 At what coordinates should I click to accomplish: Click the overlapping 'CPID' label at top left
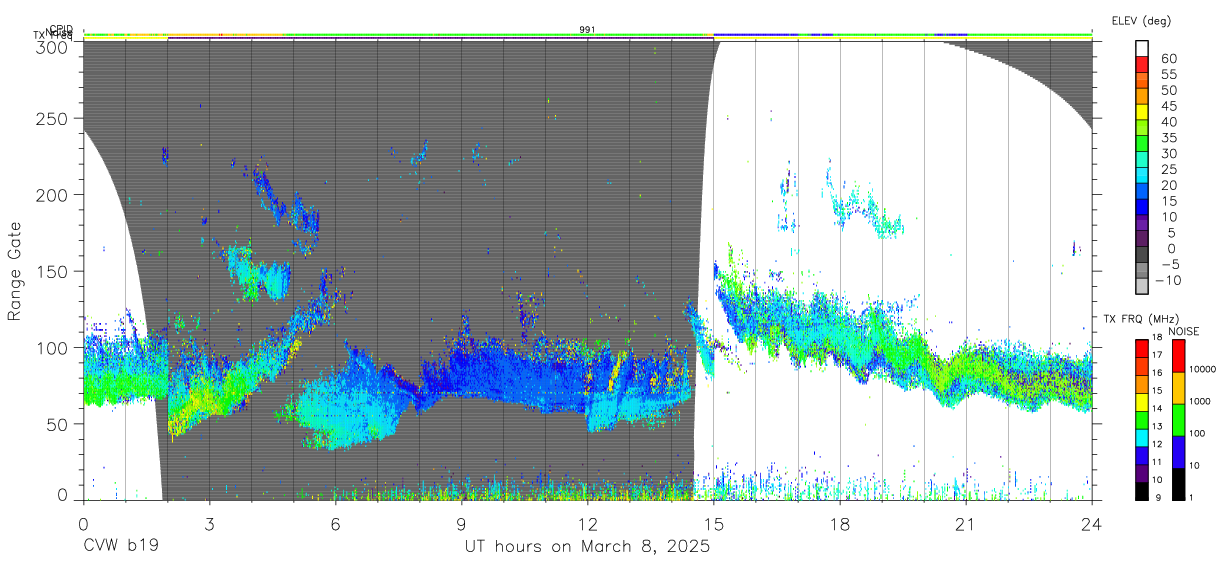pyautogui.click(x=61, y=29)
